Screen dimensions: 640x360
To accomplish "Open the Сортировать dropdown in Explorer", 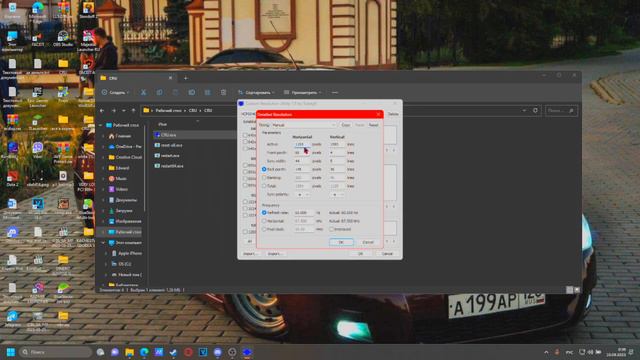I will 256,93.
